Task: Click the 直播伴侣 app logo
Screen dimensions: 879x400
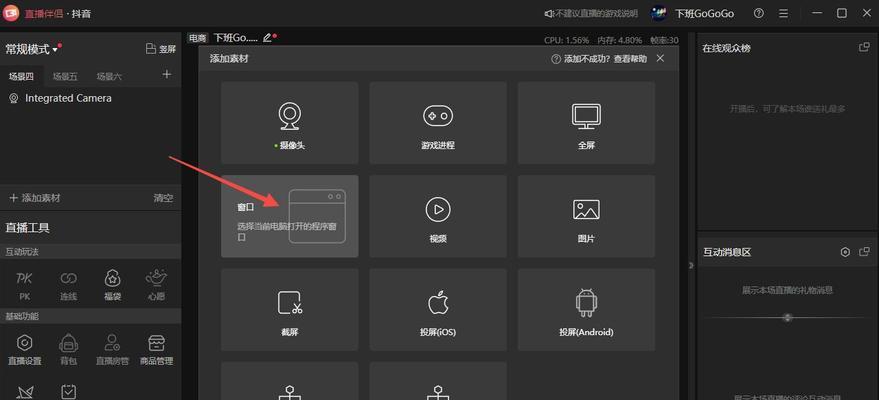Action: pos(11,13)
